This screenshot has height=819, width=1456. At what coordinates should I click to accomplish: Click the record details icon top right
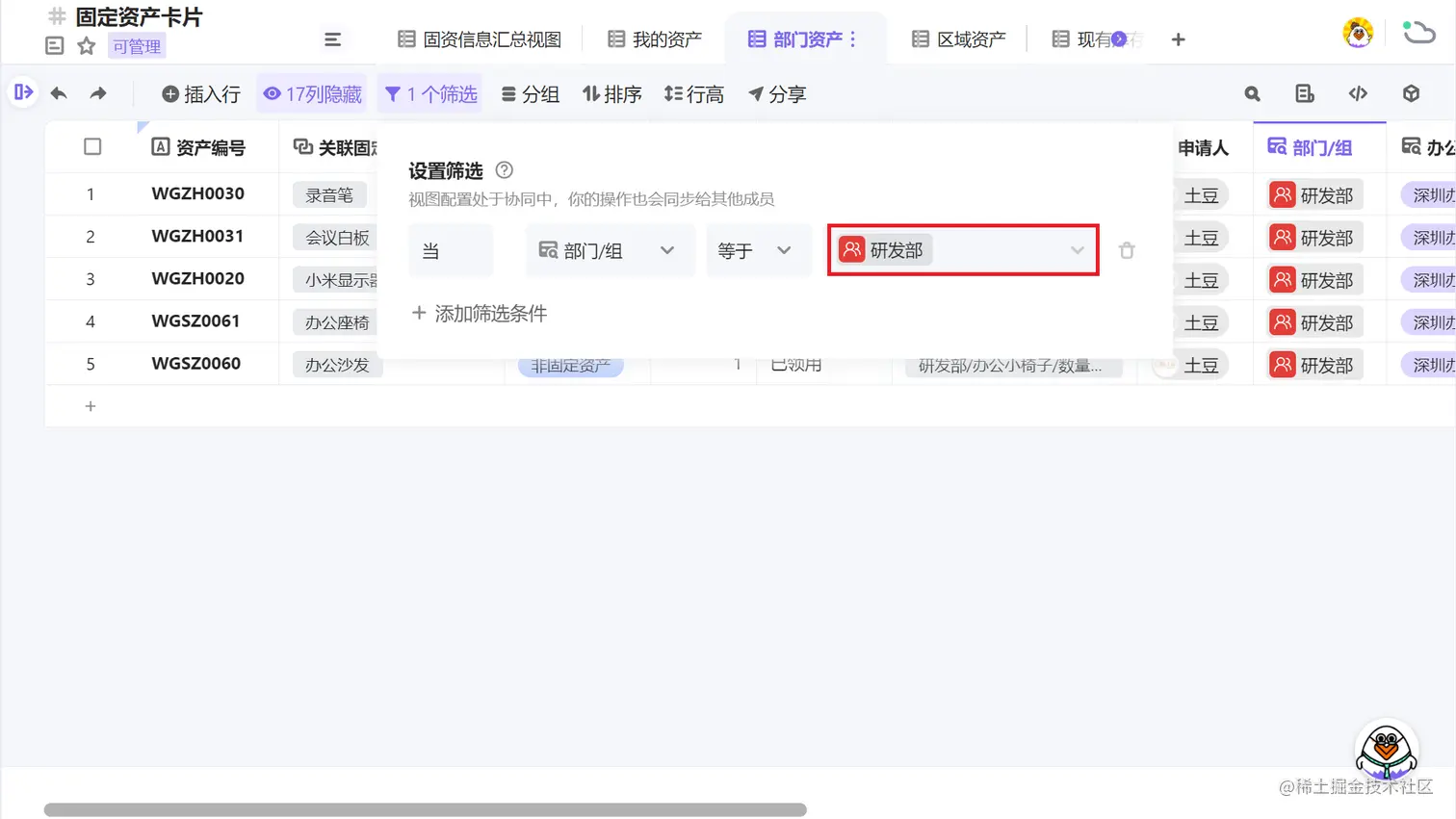pos(1304,93)
